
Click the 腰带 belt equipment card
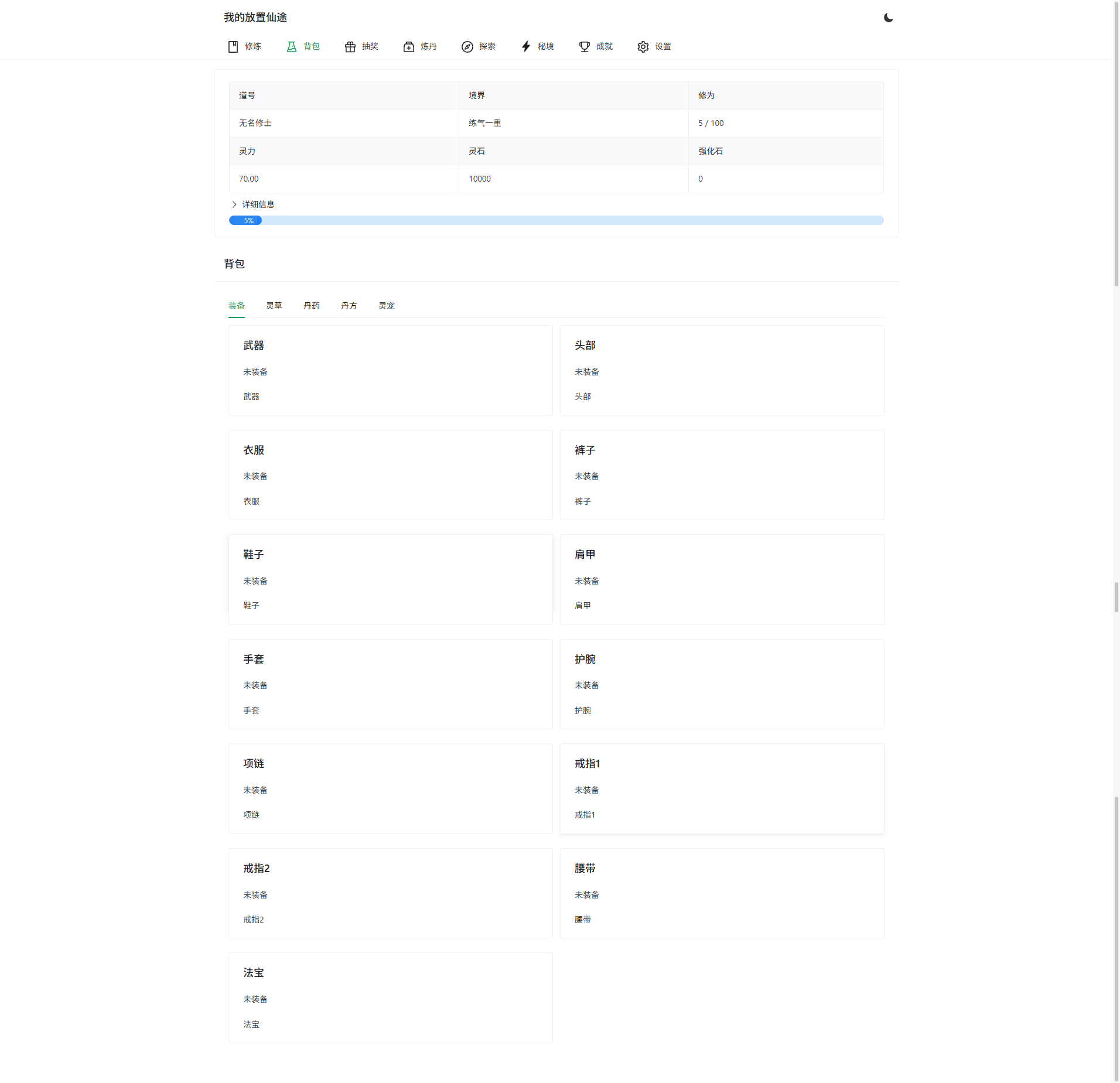pos(722,893)
